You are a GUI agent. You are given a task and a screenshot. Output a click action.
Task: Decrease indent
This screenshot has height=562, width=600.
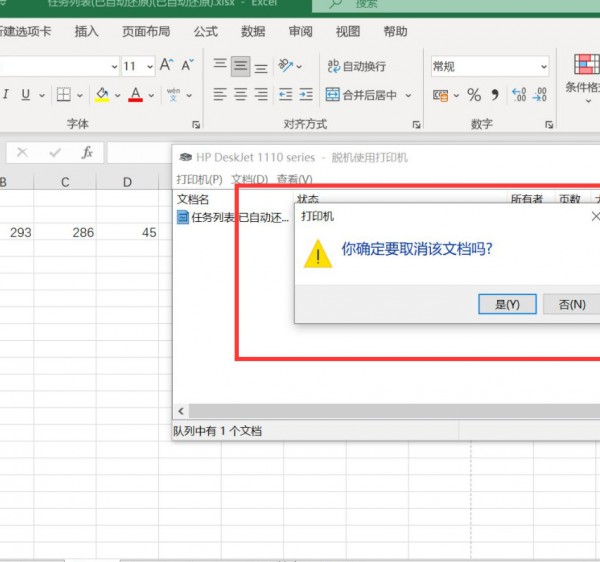[285, 94]
